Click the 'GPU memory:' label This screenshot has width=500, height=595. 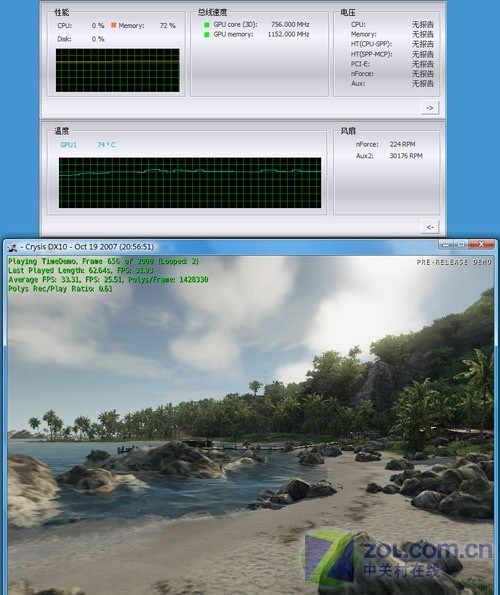(x=233, y=34)
